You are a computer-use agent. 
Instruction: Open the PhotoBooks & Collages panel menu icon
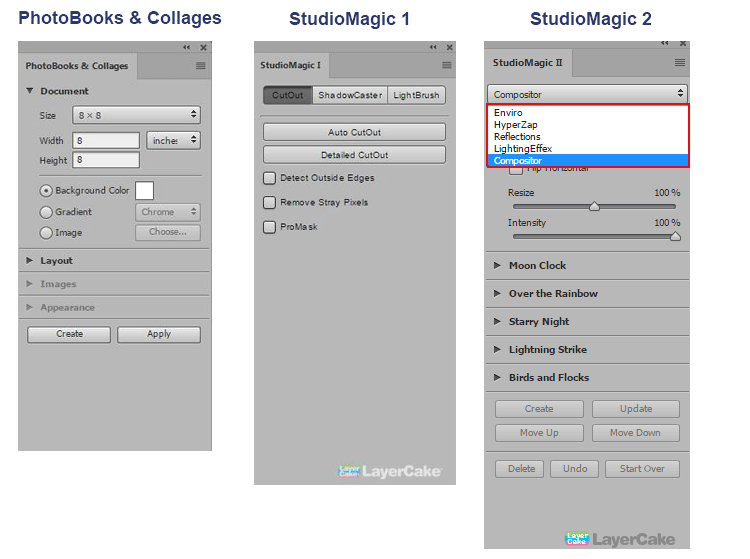tap(201, 66)
